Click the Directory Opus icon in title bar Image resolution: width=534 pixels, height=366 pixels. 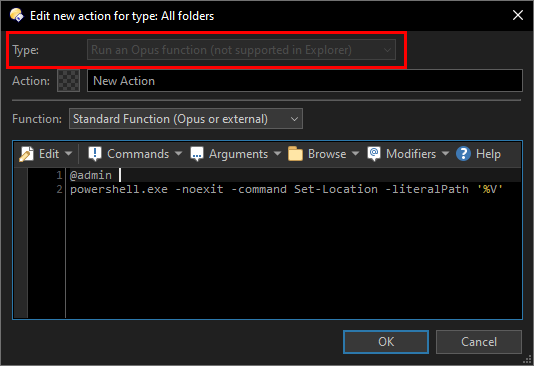16,16
